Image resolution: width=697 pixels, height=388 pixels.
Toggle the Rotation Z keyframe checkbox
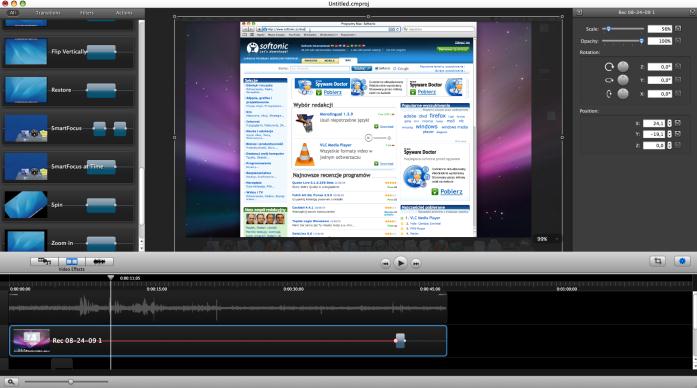pos(678,66)
